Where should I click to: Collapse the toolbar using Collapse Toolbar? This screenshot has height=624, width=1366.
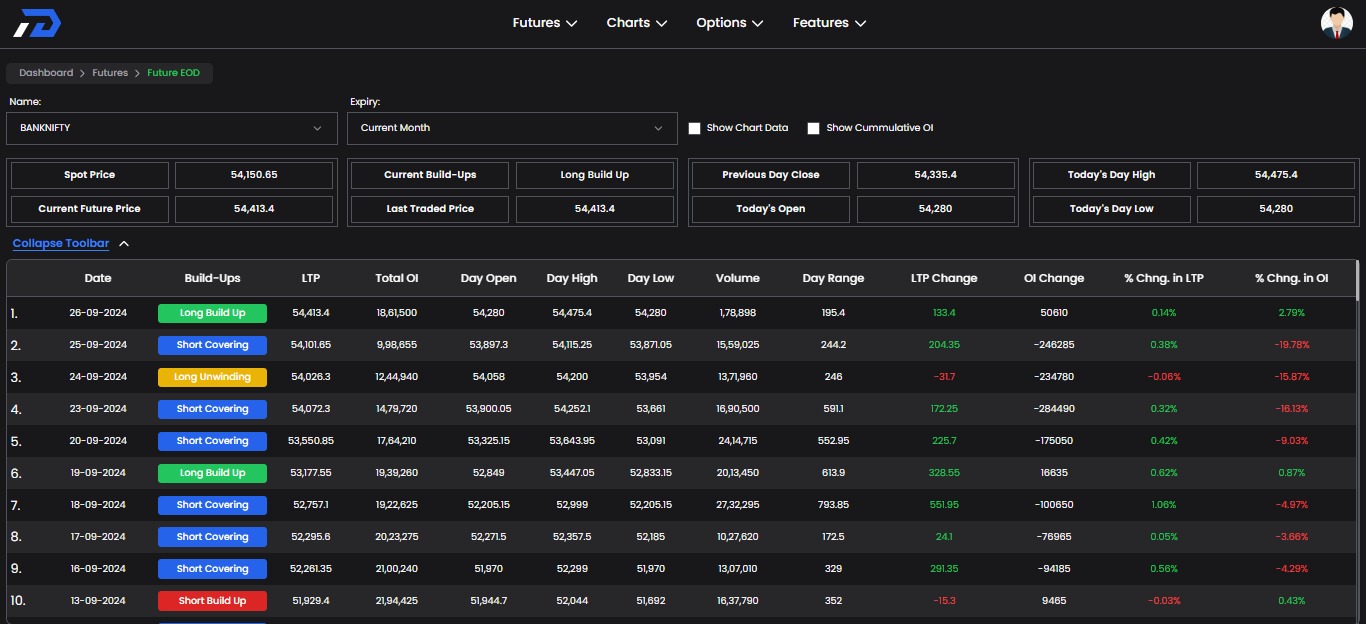pyautogui.click(x=61, y=243)
